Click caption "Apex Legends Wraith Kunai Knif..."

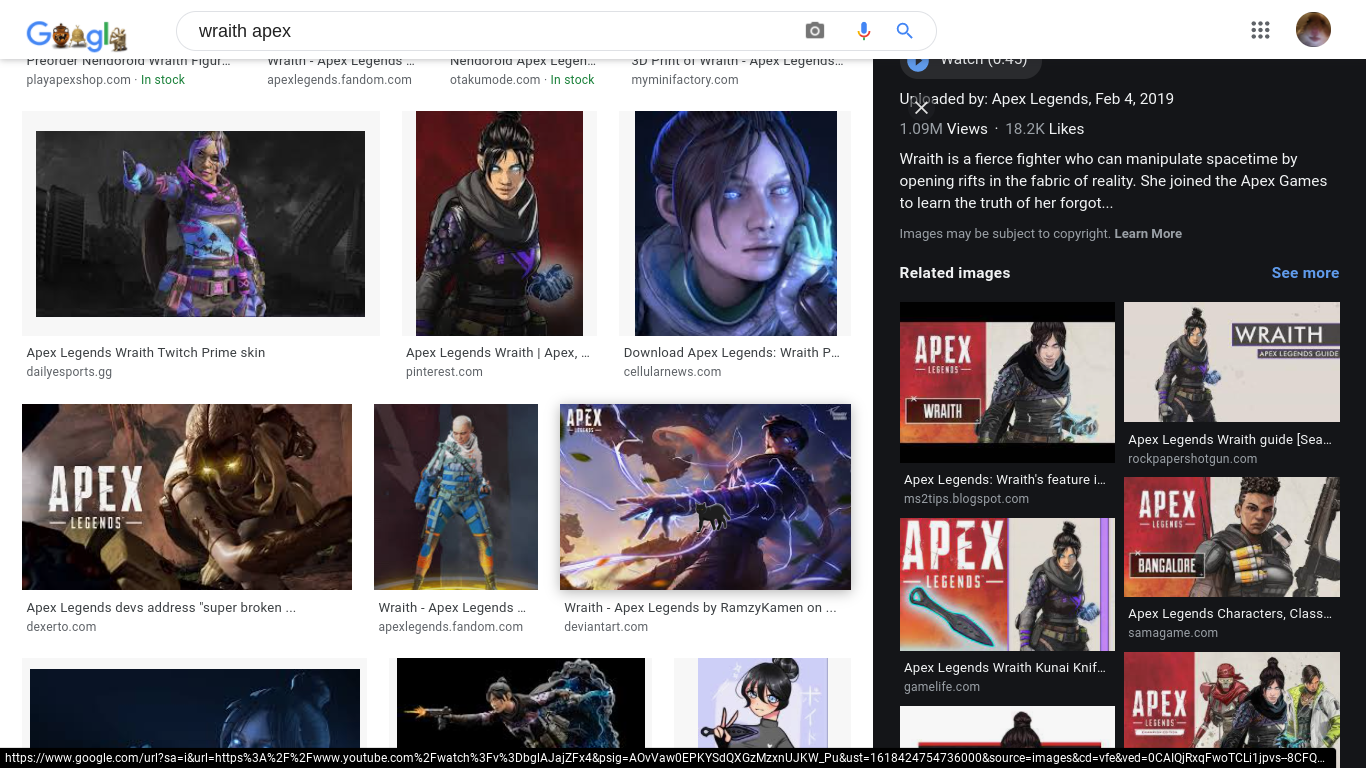click(1005, 668)
